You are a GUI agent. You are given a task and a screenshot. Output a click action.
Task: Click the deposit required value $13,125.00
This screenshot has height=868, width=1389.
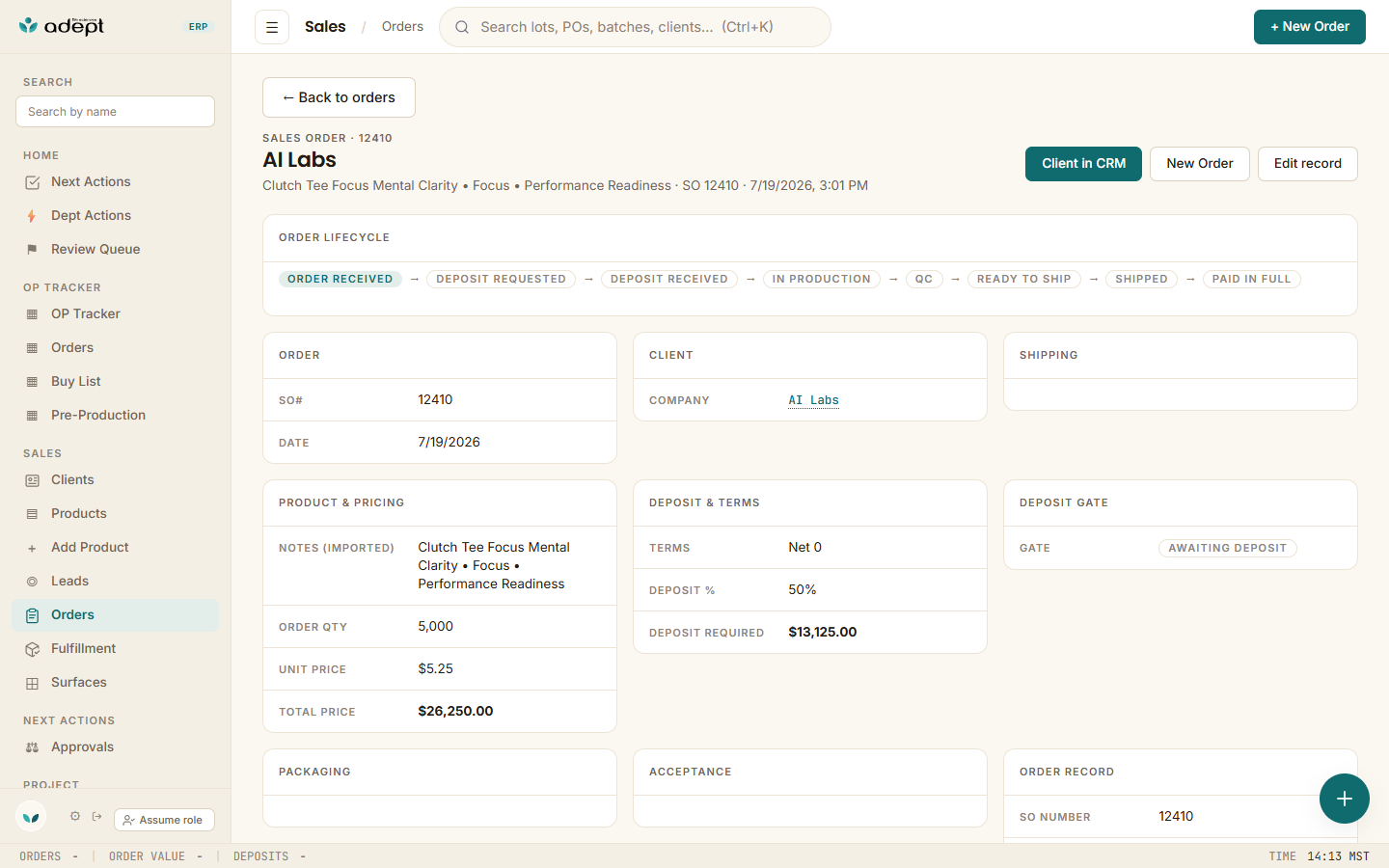click(x=822, y=633)
